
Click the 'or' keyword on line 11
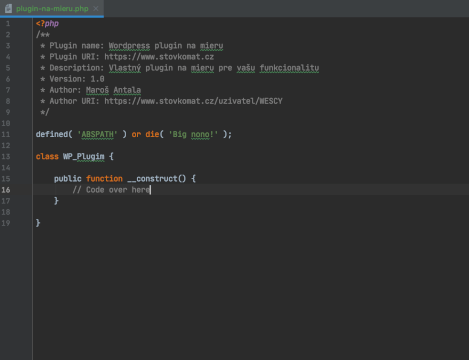pyautogui.click(x=136, y=135)
